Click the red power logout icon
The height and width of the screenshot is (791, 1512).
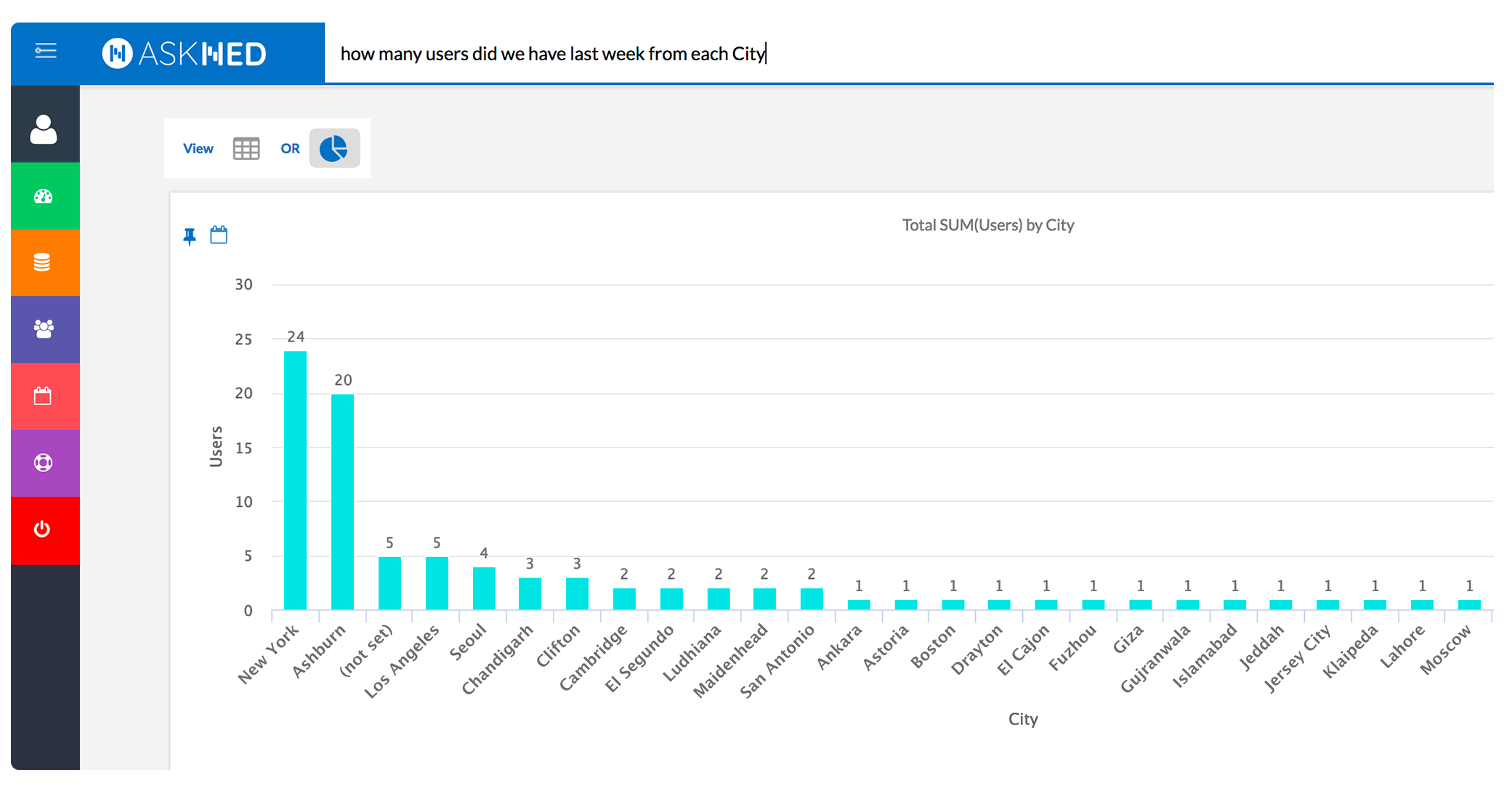click(43, 530)
